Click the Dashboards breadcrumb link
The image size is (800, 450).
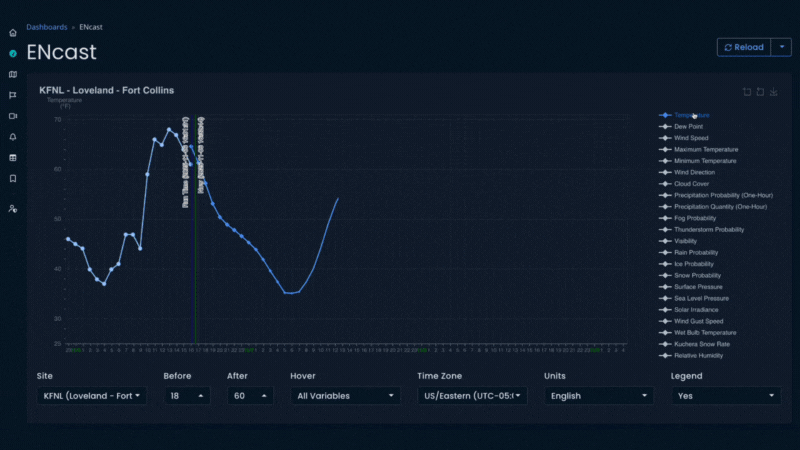[x=47, y=27]
